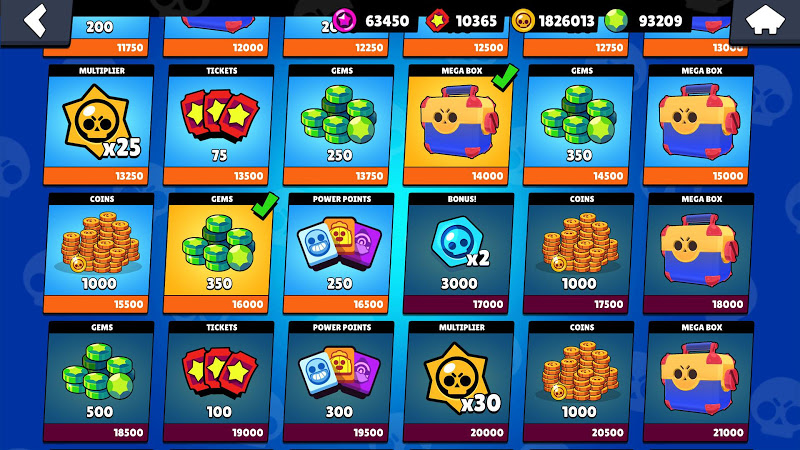Claim the 250 Gems reward at 13750
This screenshot has height=450, width=800.
pyautogui.click(x=339, y=124)
